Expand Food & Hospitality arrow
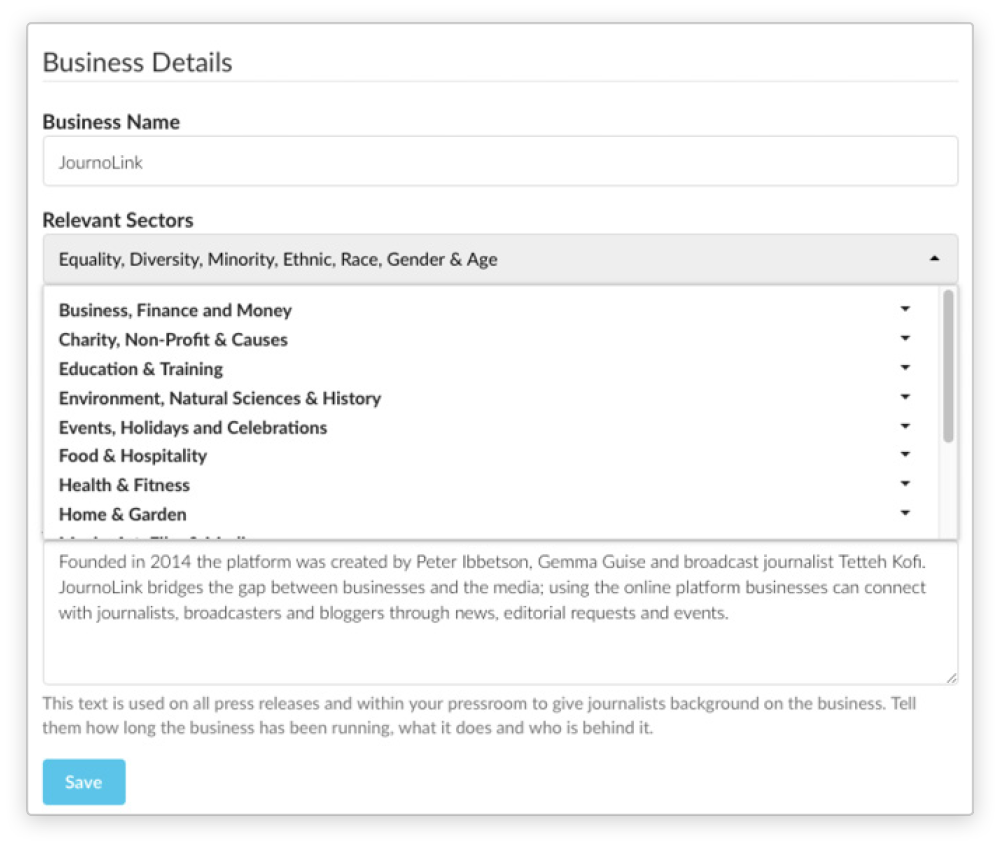This screenshot has width=1000, height=846. tap(905, 455)
